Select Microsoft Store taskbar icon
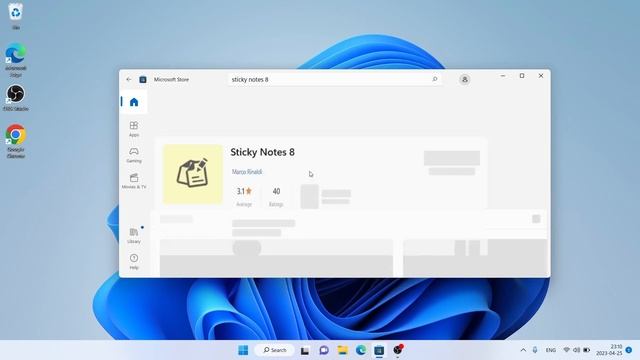Image resolution: width=640 pixels, height=360 pixels. point(379,350)
